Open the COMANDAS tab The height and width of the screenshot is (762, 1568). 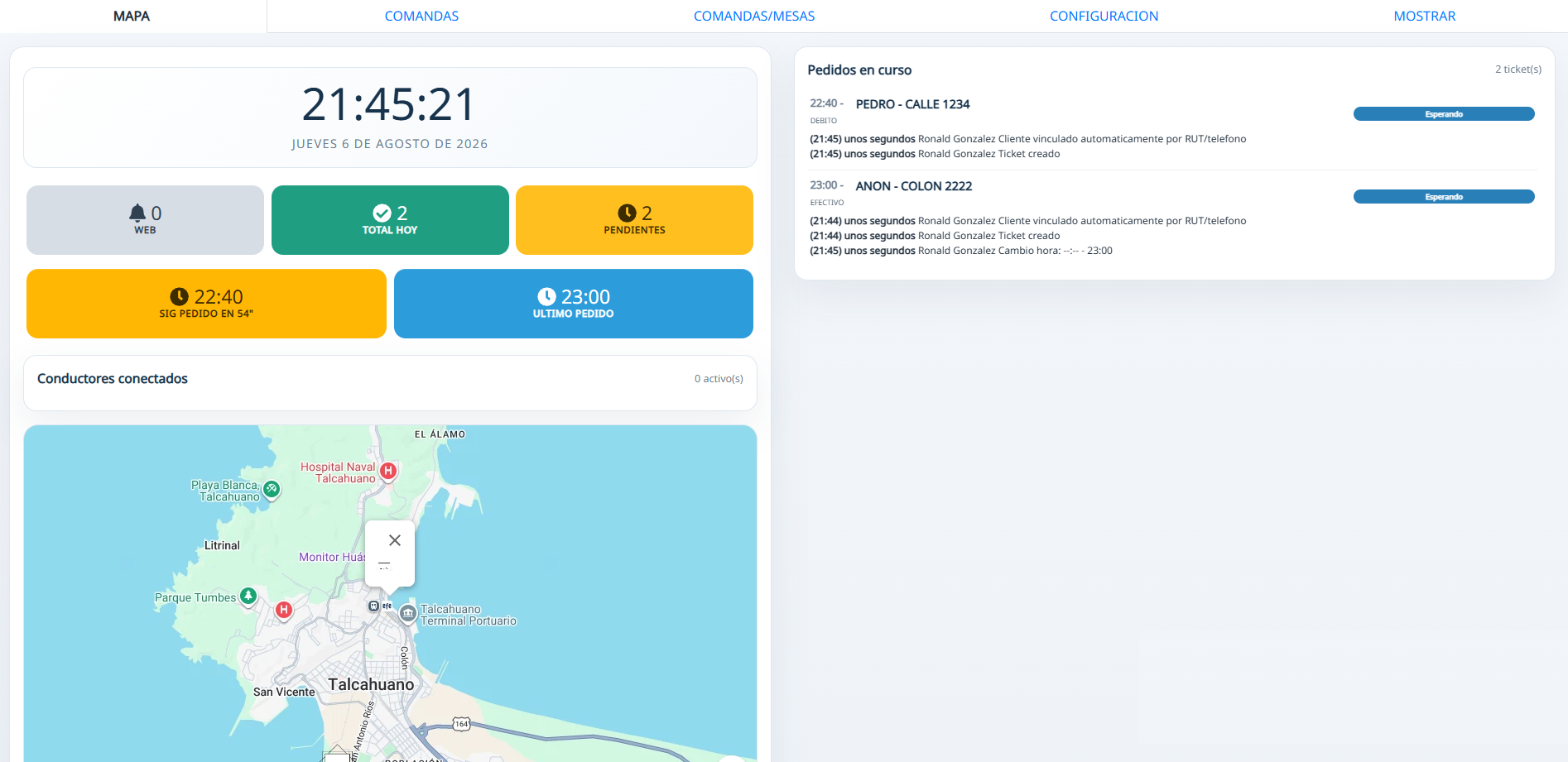click(x=421, y=16)
